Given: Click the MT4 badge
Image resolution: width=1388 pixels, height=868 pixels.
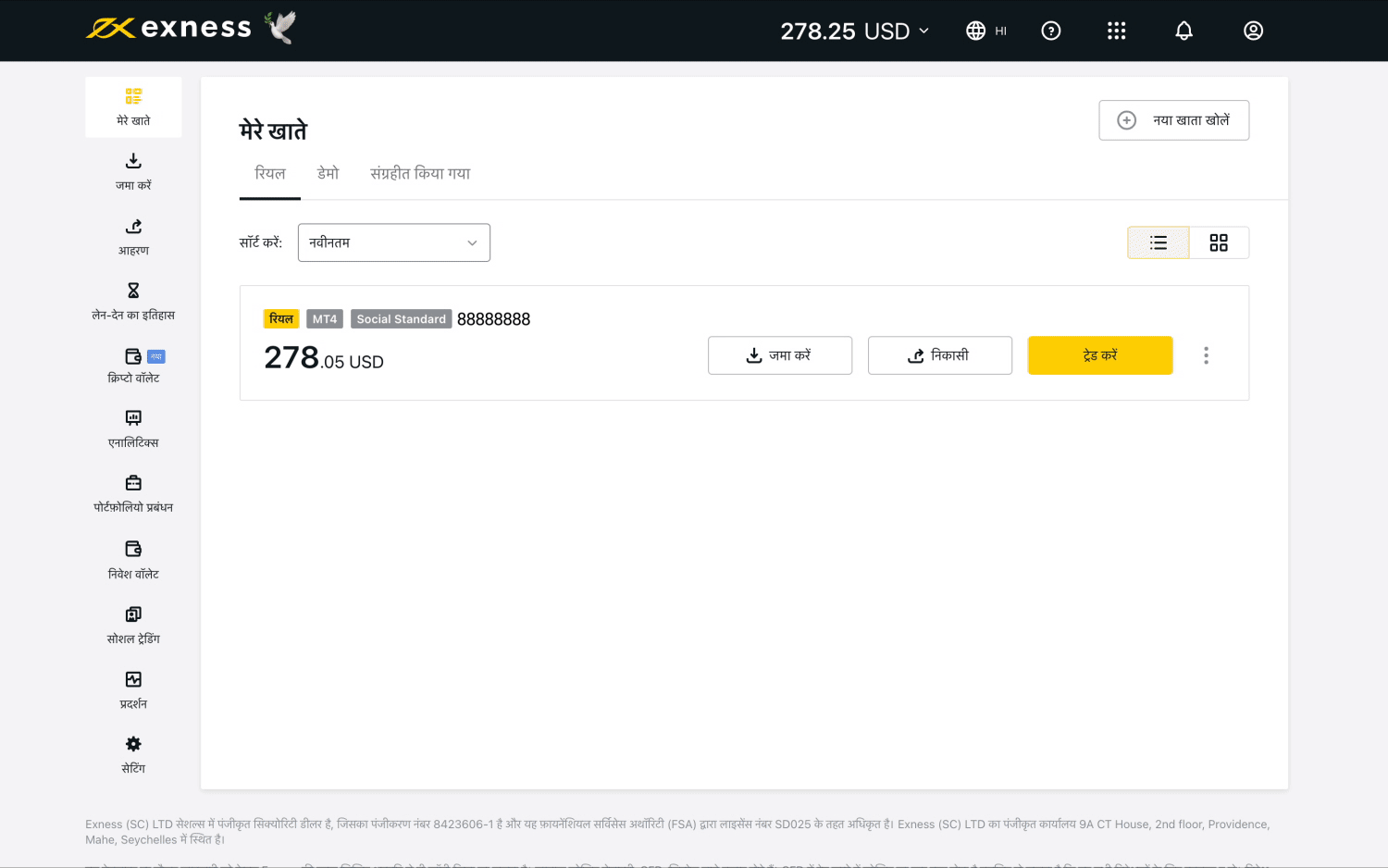Looking at the screenshot, I should [x=325, y=319].
